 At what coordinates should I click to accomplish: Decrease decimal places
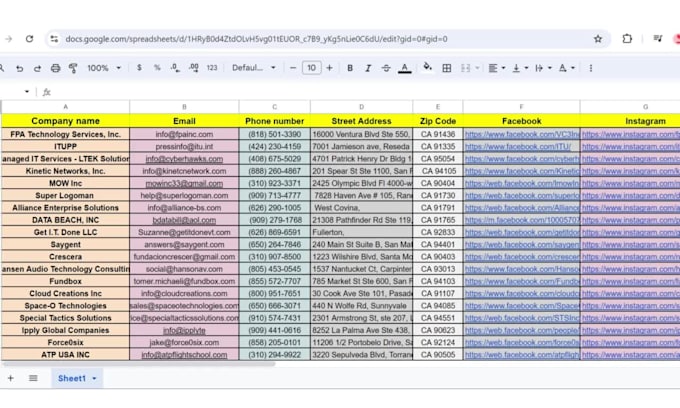[x=175, y=68]
